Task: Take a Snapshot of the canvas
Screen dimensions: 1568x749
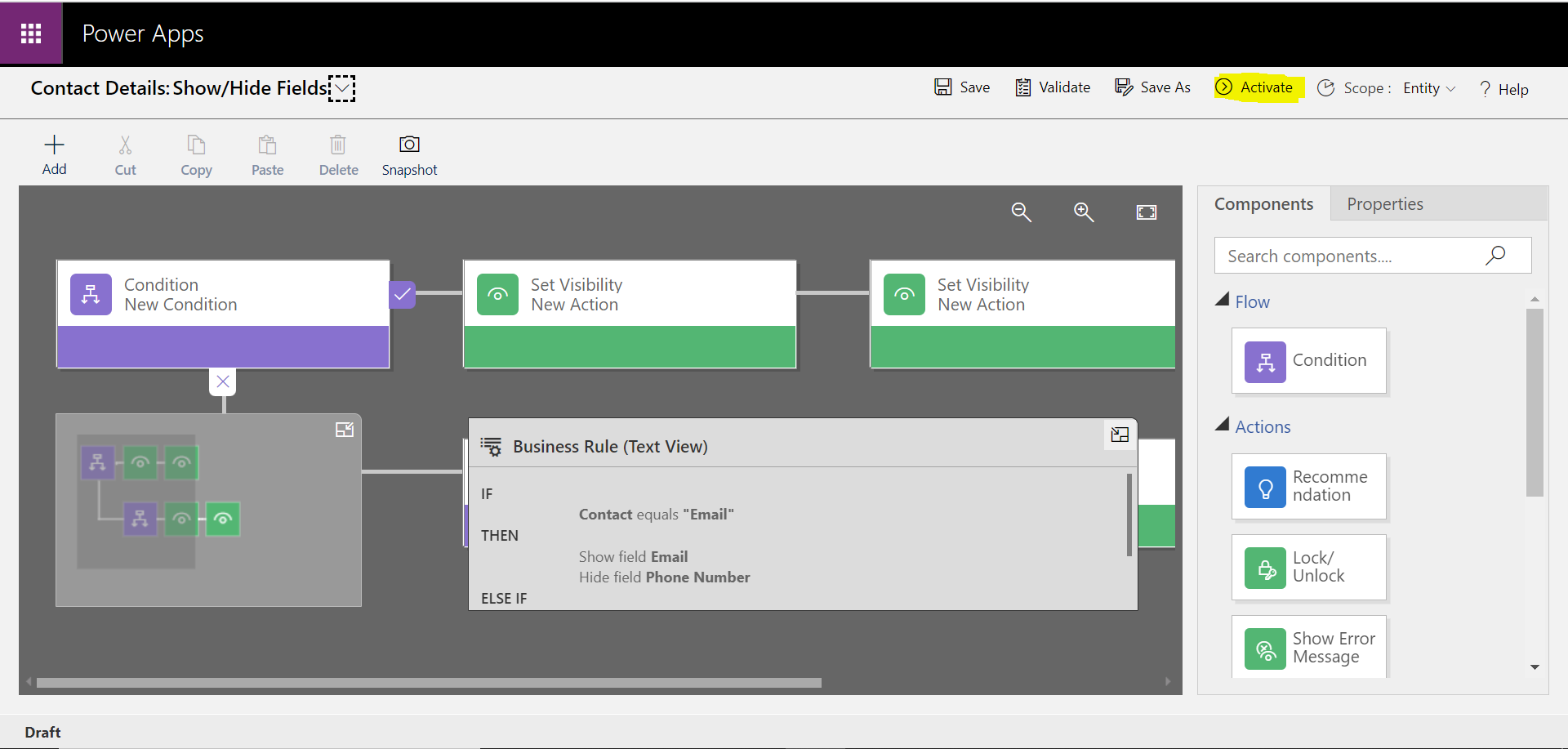Action: 409,145
